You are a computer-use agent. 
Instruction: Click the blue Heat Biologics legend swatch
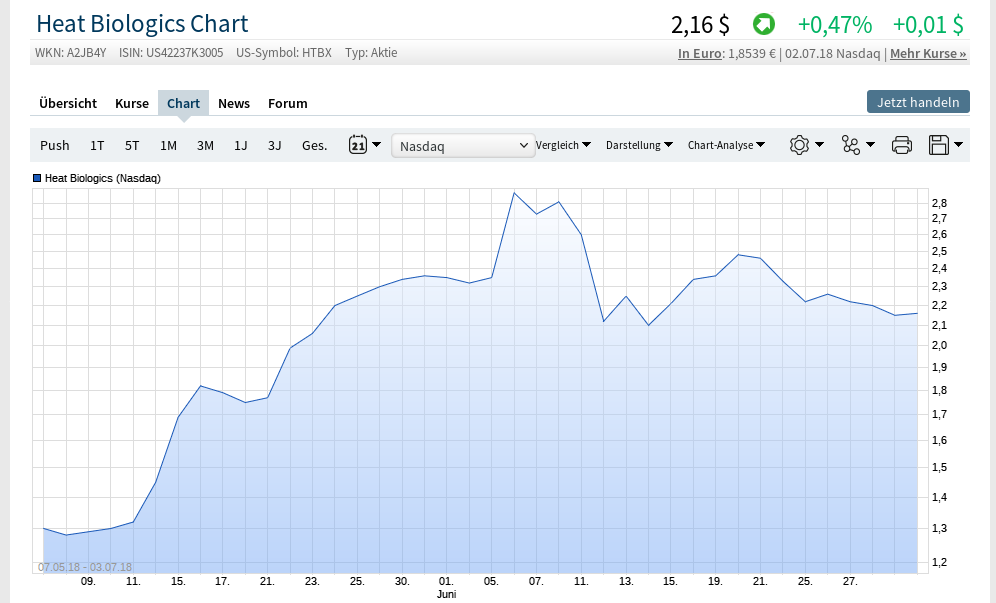point(37,178)
